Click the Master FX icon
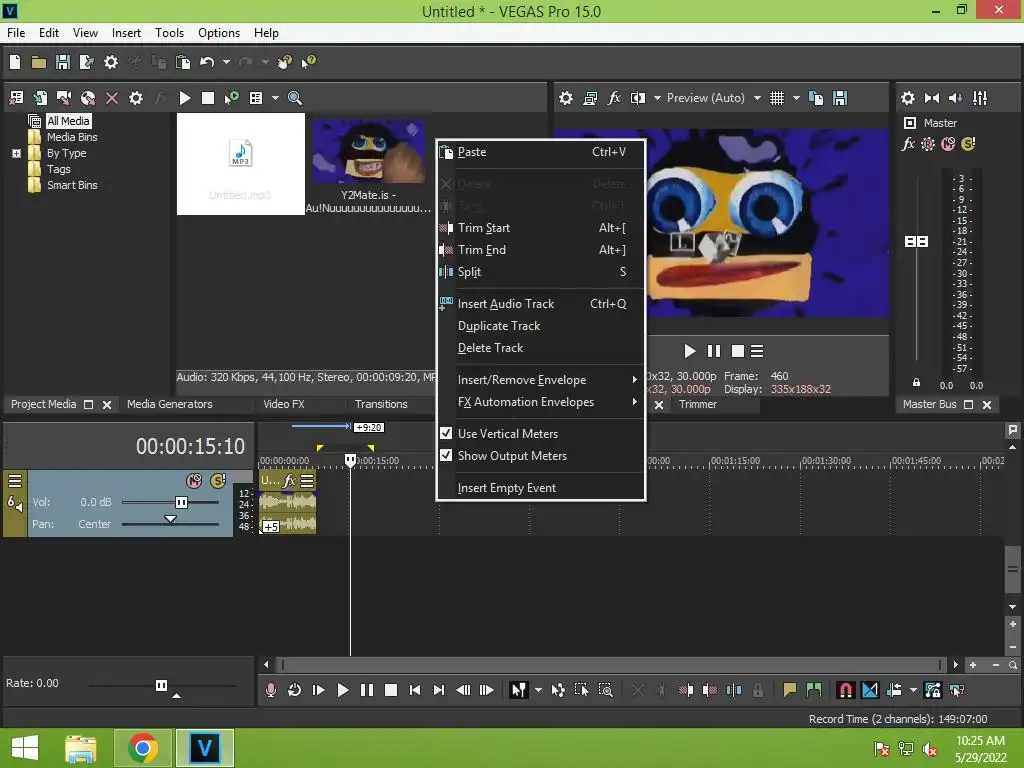Viewport: 1024px width, 768px height. tap(908, 144)
